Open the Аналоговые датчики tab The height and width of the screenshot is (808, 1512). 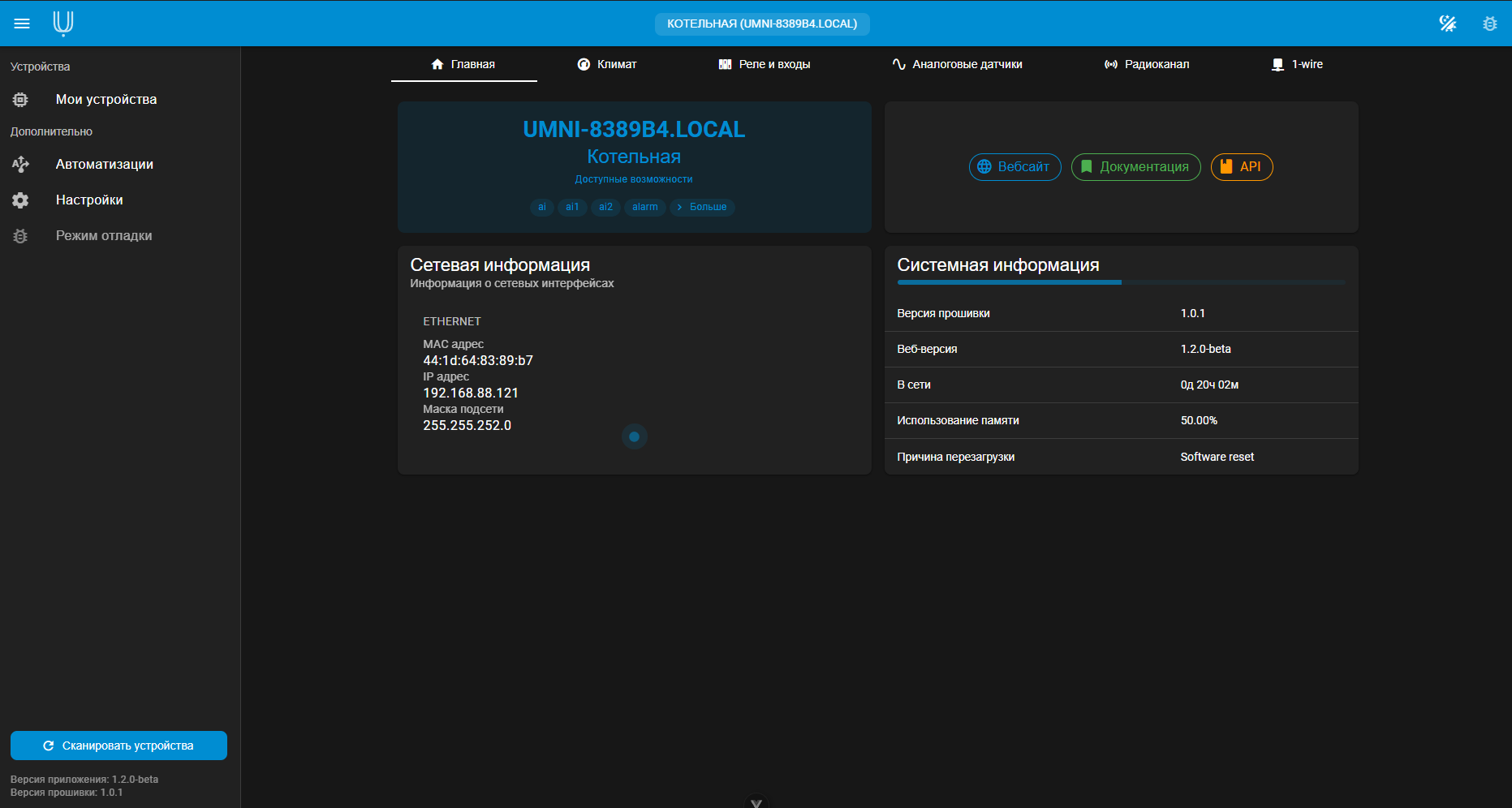(957, 64)
